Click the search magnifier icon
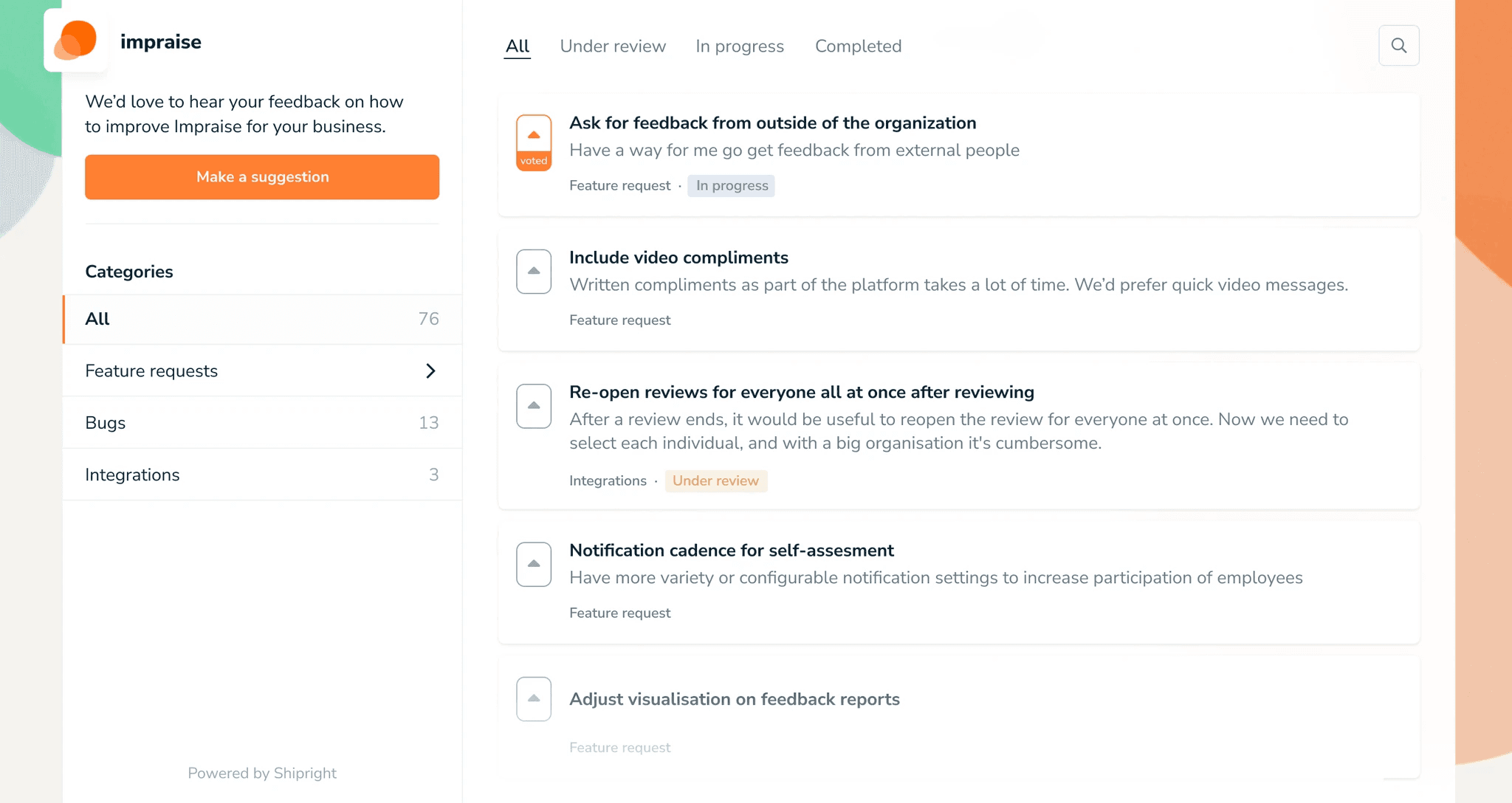Image resolution: width=1512 pixels, height=803 pixels. pyautogui.click(x=1398, y=46)
